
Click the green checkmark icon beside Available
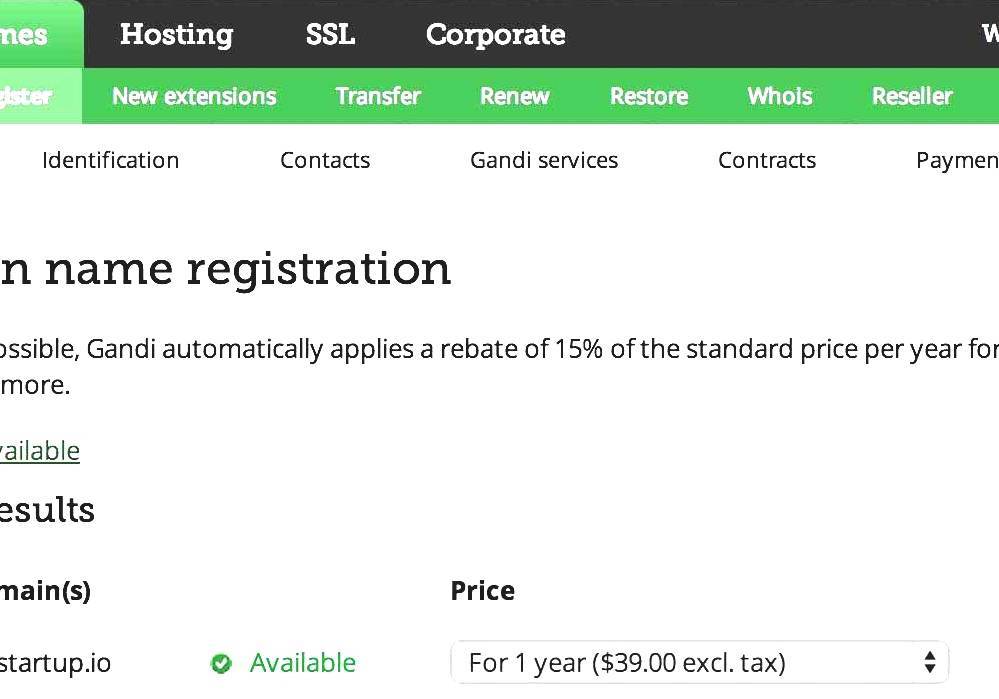click(x=221, y=663)
